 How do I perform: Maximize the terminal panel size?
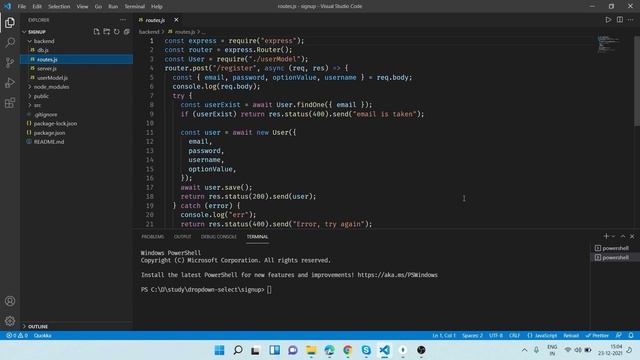[623, 236]
